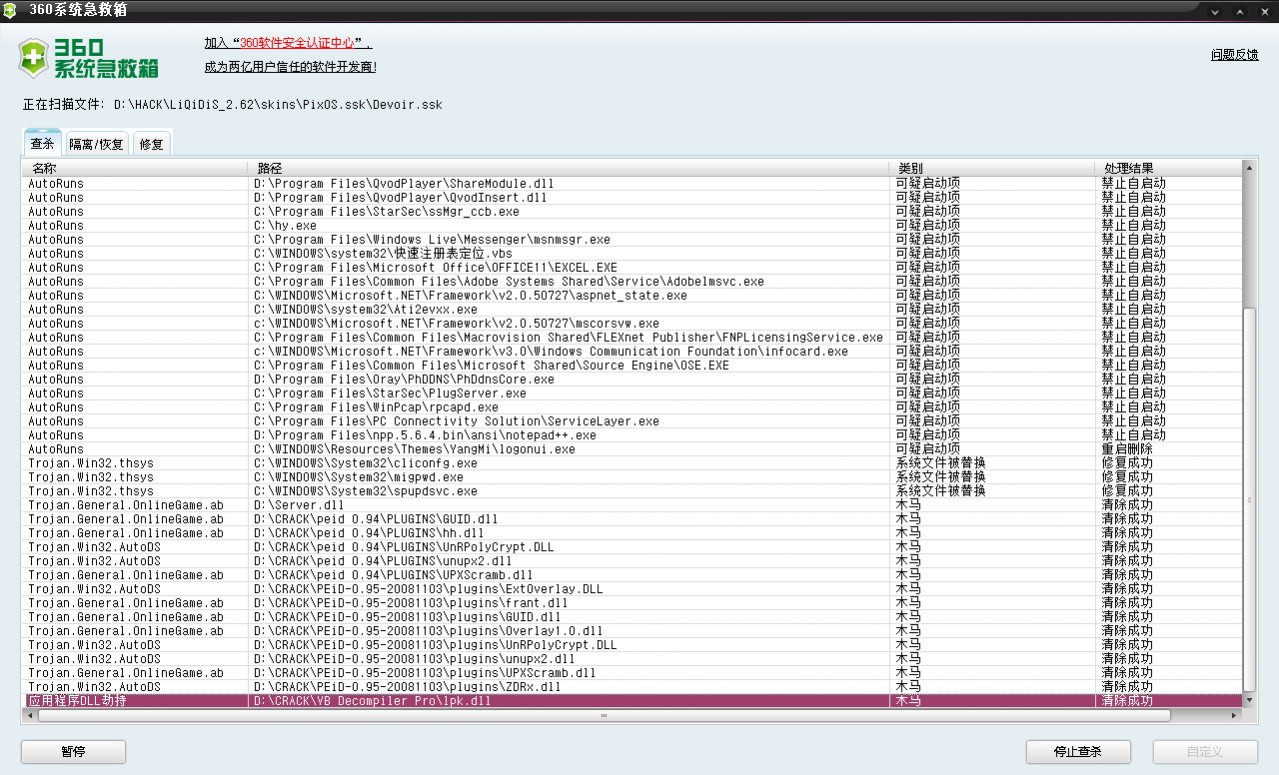The image size is (1279, 775).
Task: Sort by the 处理结果 column header
Action: click(x=1168, y=168)
